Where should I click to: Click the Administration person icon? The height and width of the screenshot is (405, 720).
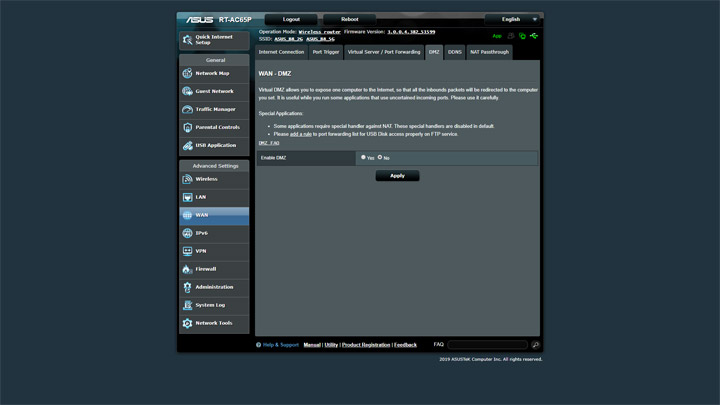[x=187, y=287]
